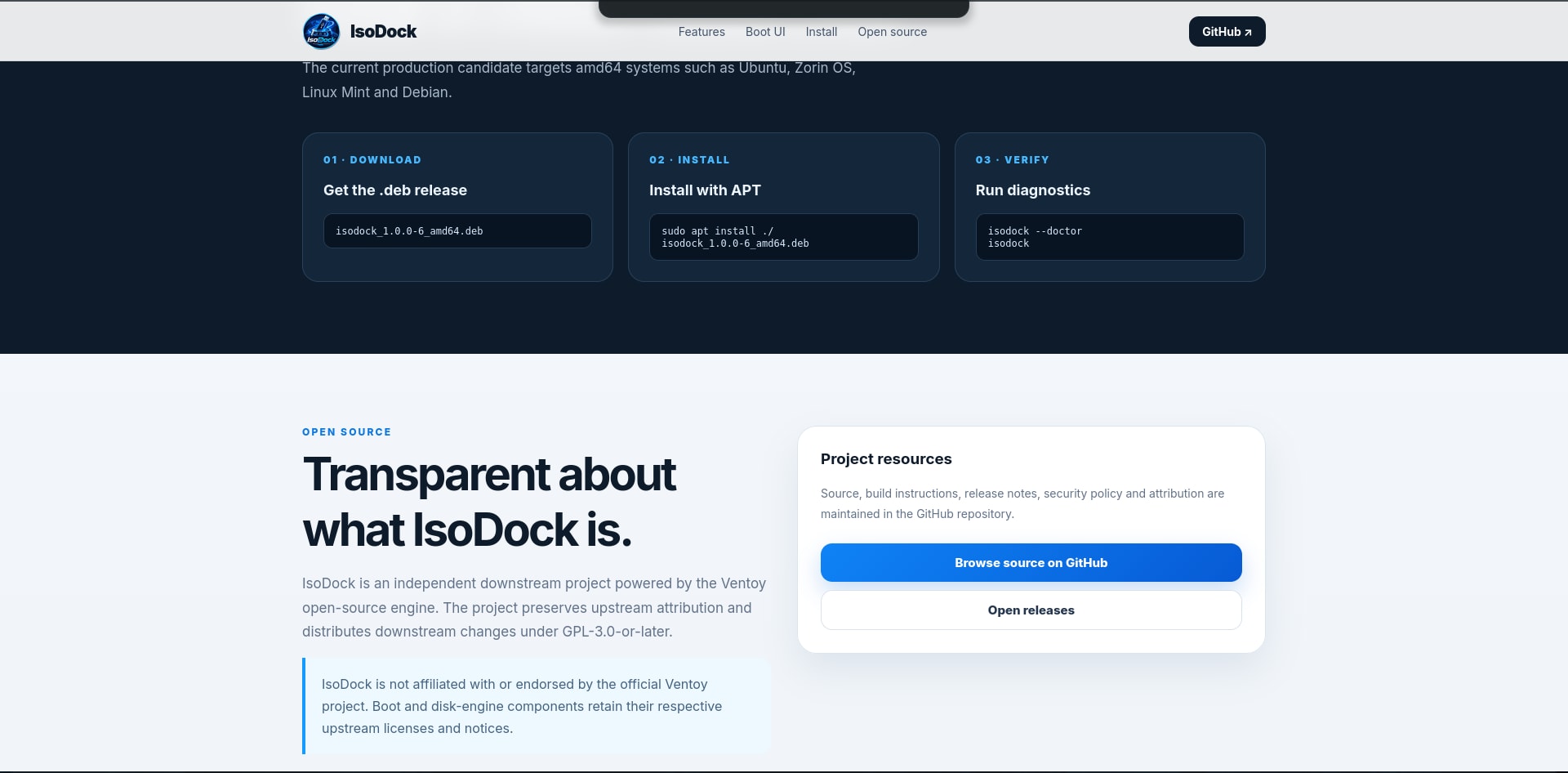Screen dimensions: 1568x773
Task: Click Browse source on GitHub button
Action: click(x=1031, y=563)
